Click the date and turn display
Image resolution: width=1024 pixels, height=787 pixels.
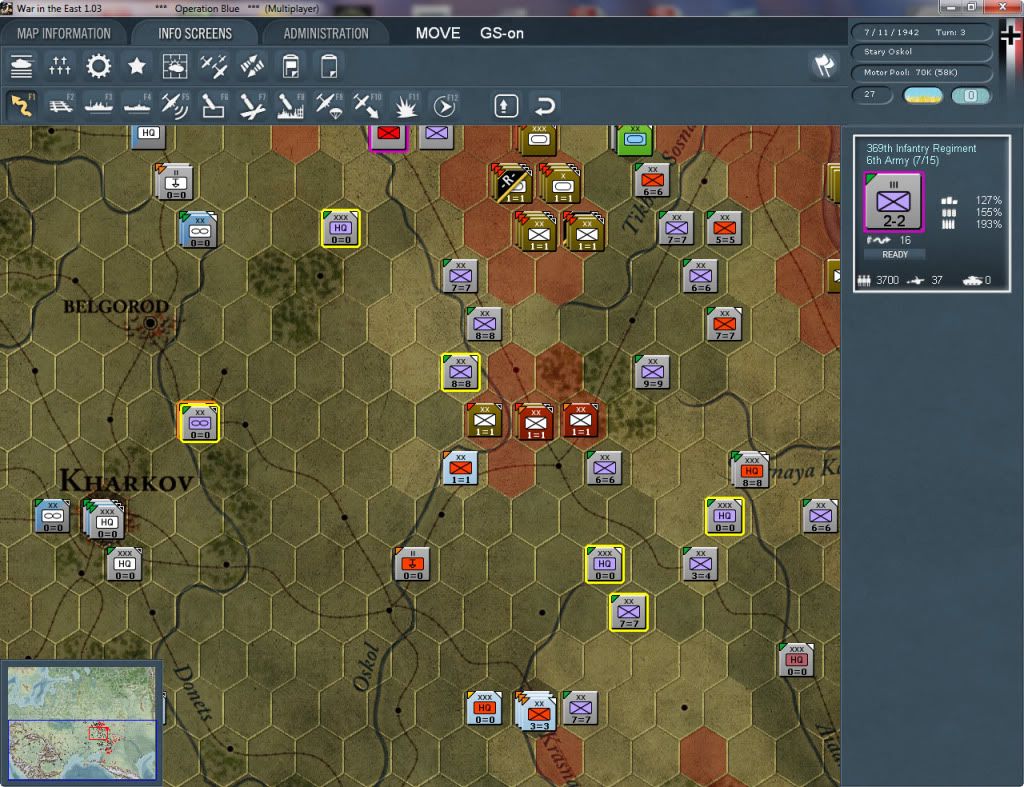point(921,32)
